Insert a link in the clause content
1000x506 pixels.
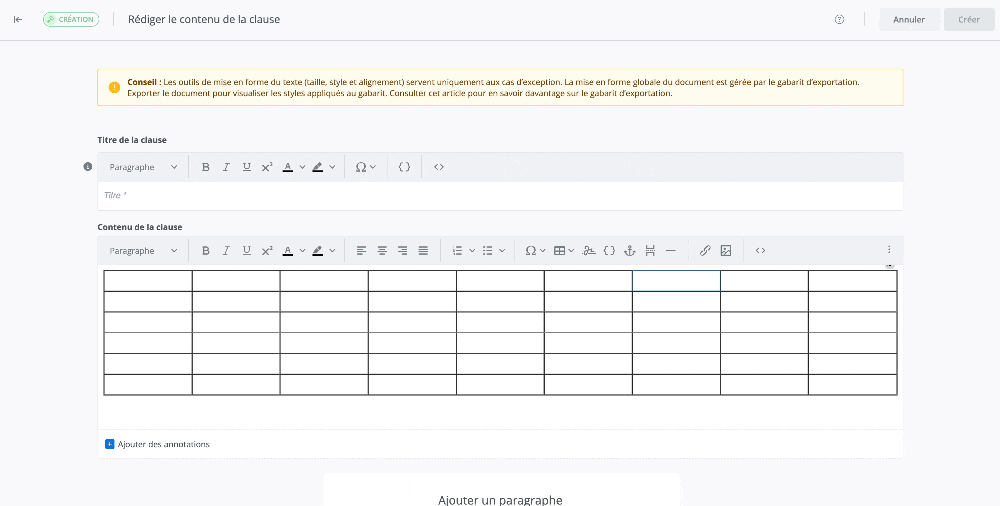[x=705, y=251]
